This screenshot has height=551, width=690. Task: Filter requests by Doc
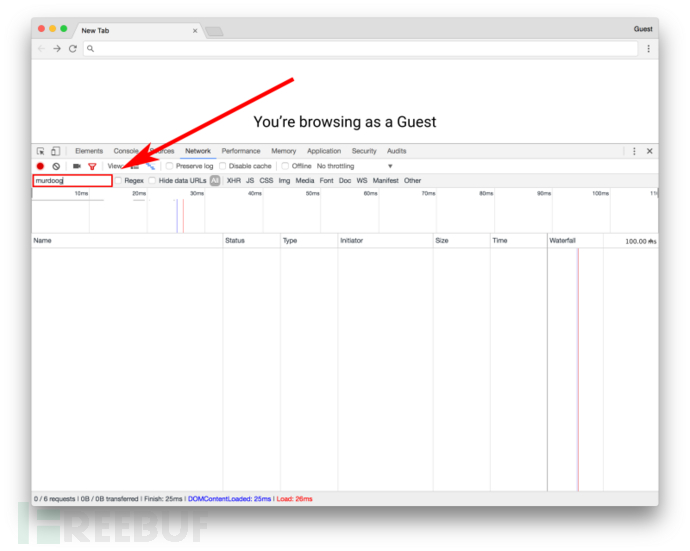pyautogui.click(x=345, y=180)
